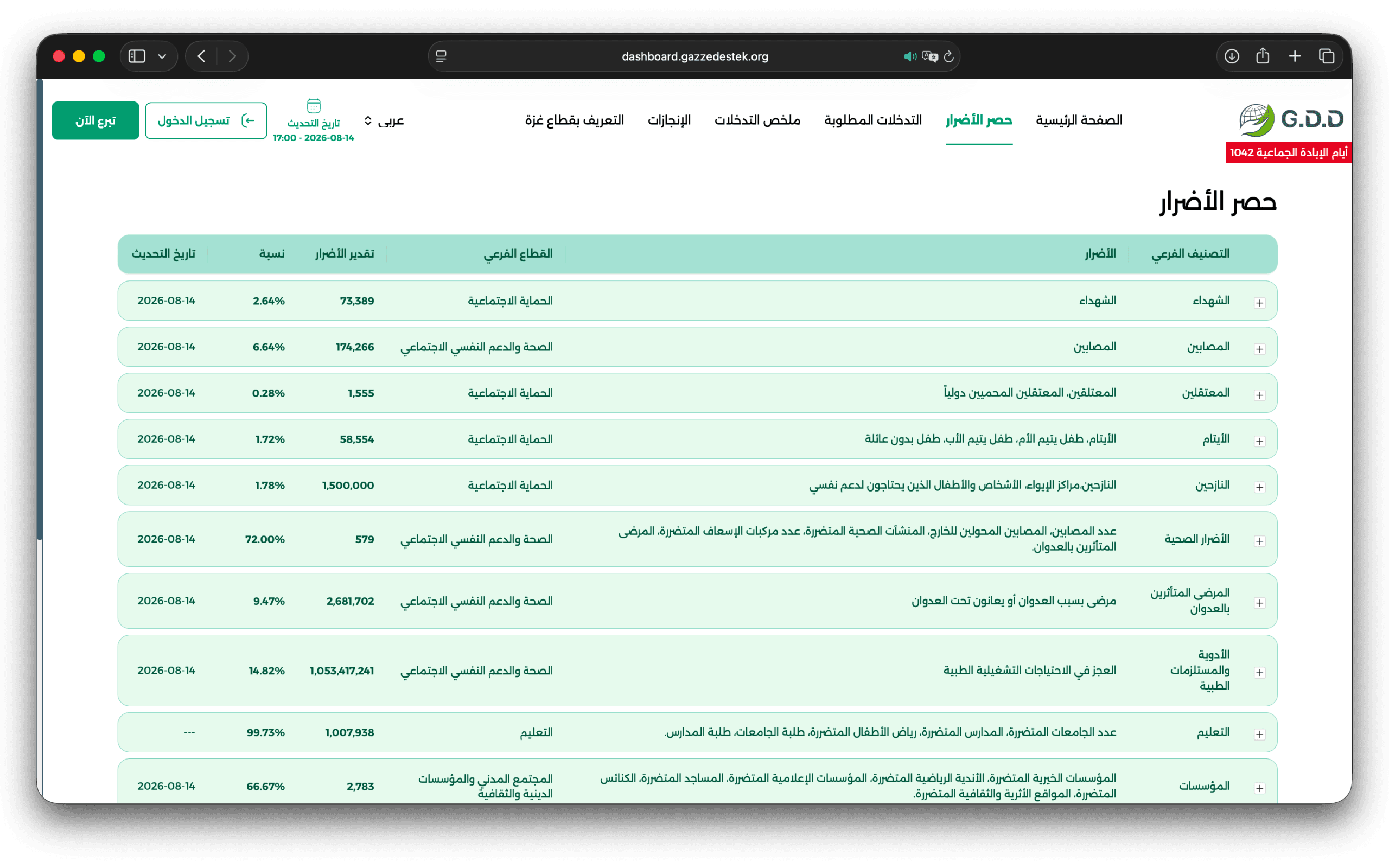
Task: Go to الصفحة الرئيسية tab
Action: (x=1079, y=120)
